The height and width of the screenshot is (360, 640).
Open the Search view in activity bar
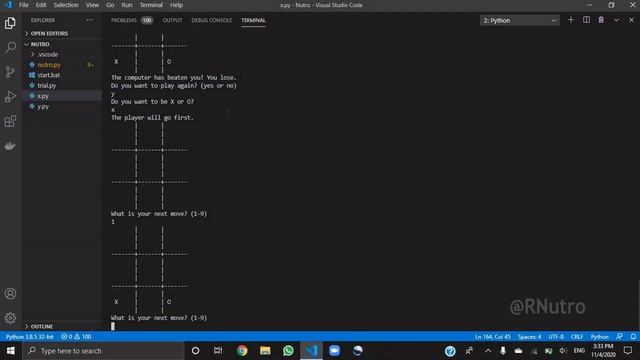[10, 47]
